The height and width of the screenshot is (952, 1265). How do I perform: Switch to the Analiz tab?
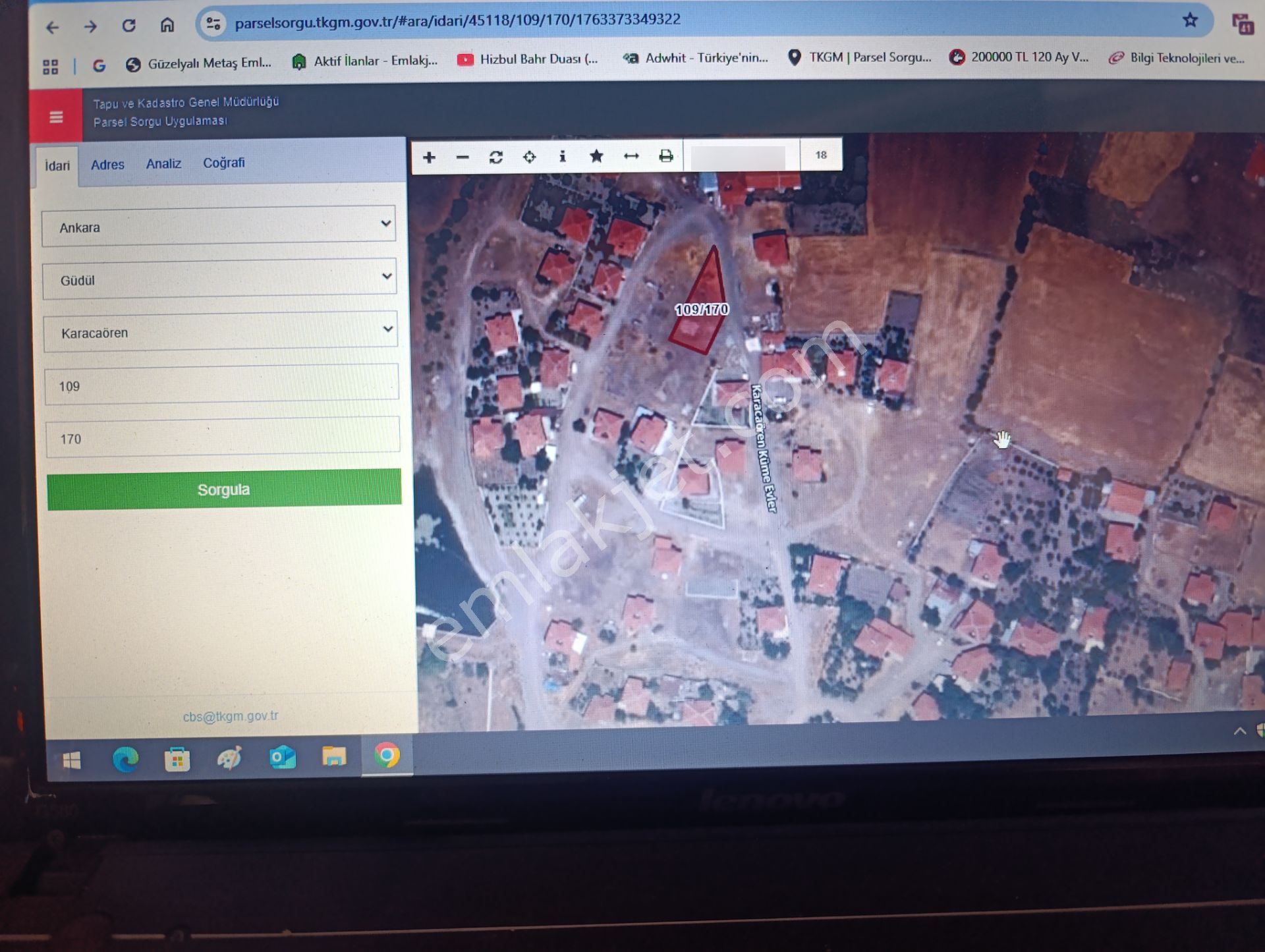pyautogui.click(x=163, y=163)
